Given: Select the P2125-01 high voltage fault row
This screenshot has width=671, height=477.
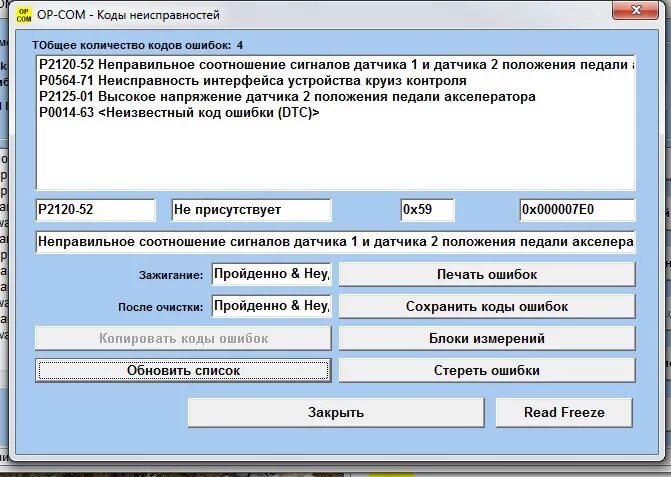Looking at the screenshot, I should (336, 97).
